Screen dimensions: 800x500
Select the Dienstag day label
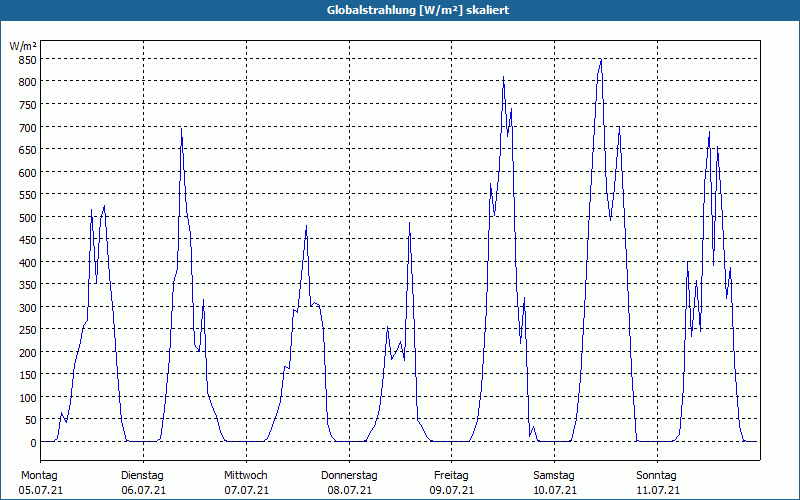(x=142, y=475)
